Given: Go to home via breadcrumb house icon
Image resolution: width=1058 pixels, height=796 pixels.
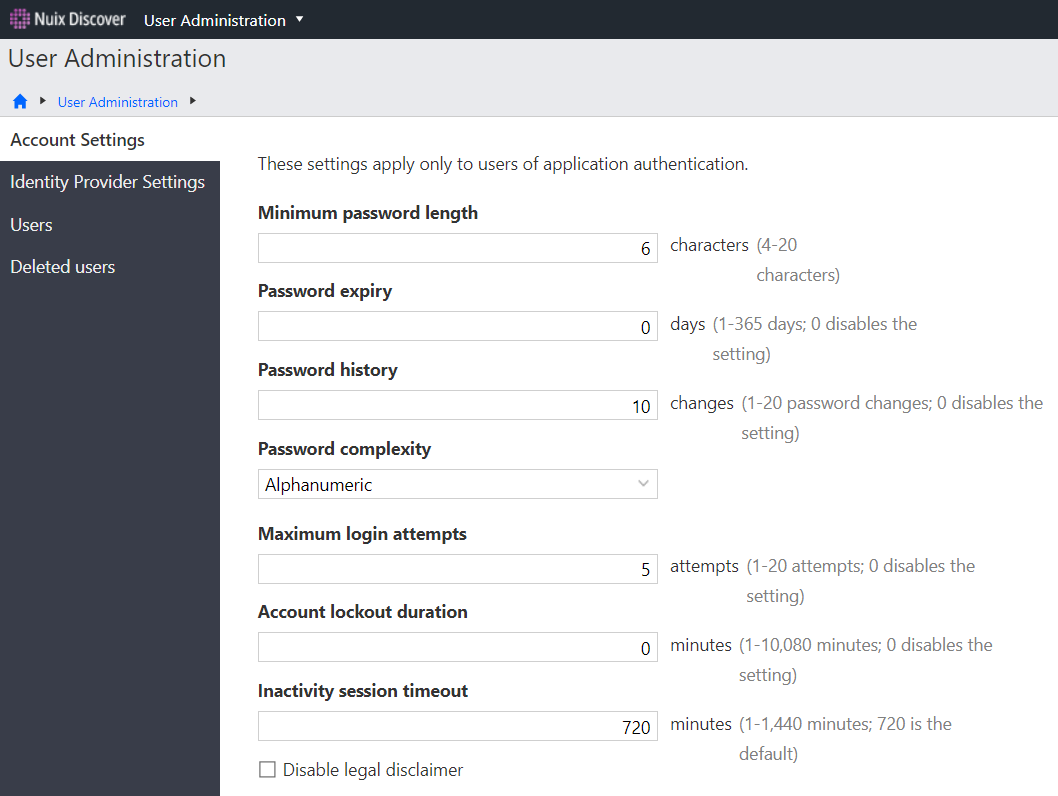Looking at the screenshot, I should pos(20,102).
